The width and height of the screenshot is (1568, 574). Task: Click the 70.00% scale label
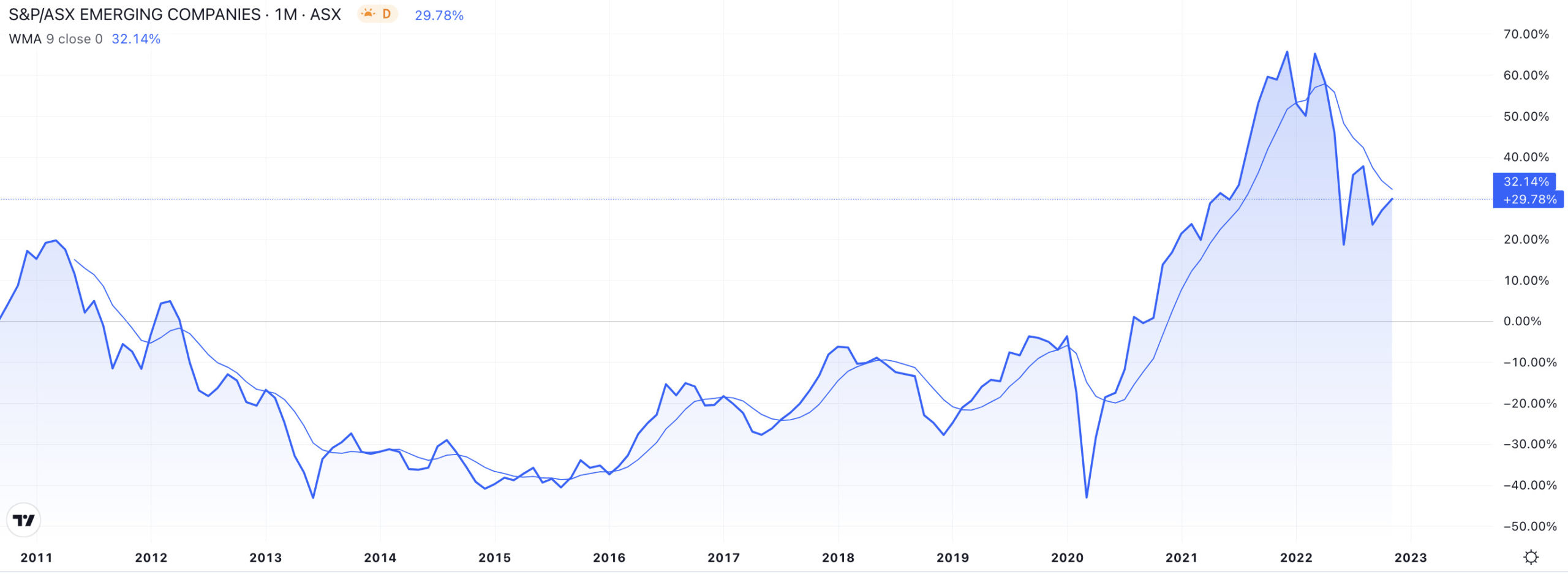coord(1526,34)
